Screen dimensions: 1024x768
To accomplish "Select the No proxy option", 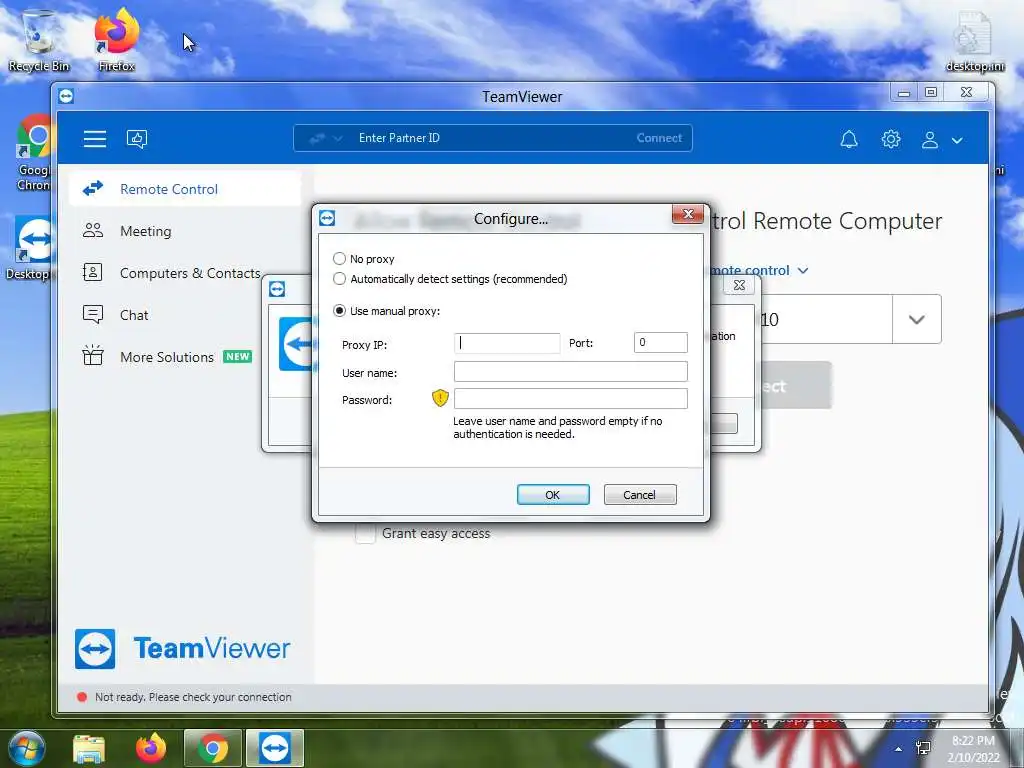I will pyautogui.click(x=339, y=259).
